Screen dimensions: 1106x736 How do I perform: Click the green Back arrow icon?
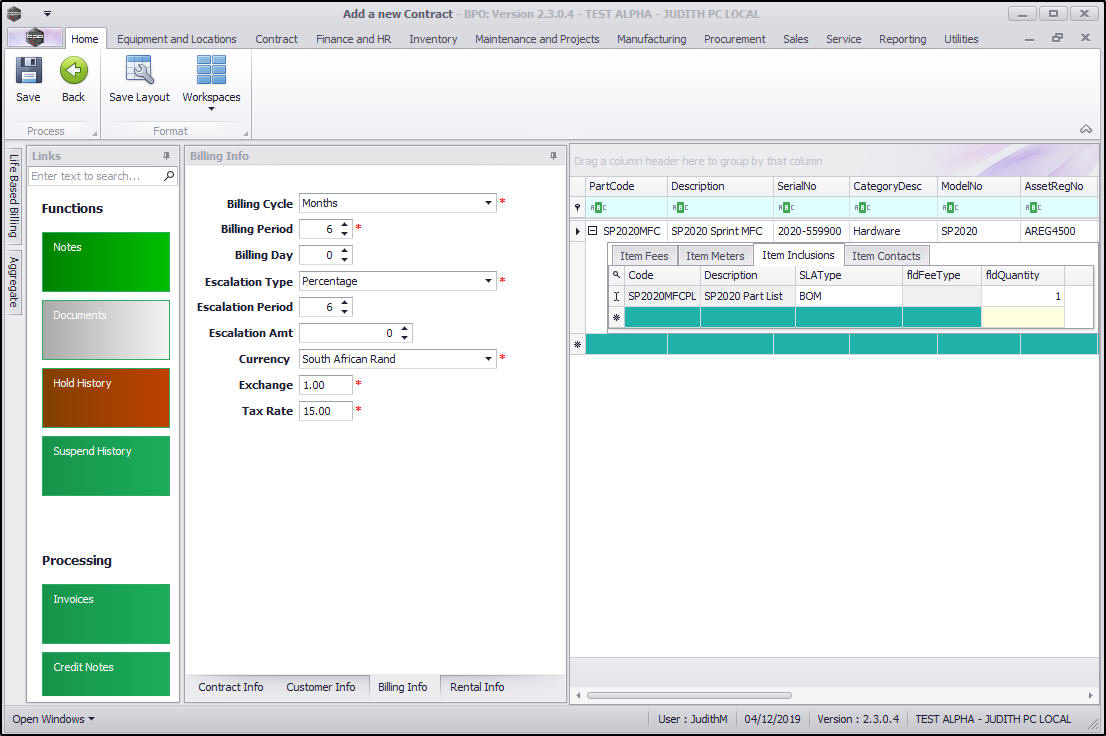(x=73, y=72)
